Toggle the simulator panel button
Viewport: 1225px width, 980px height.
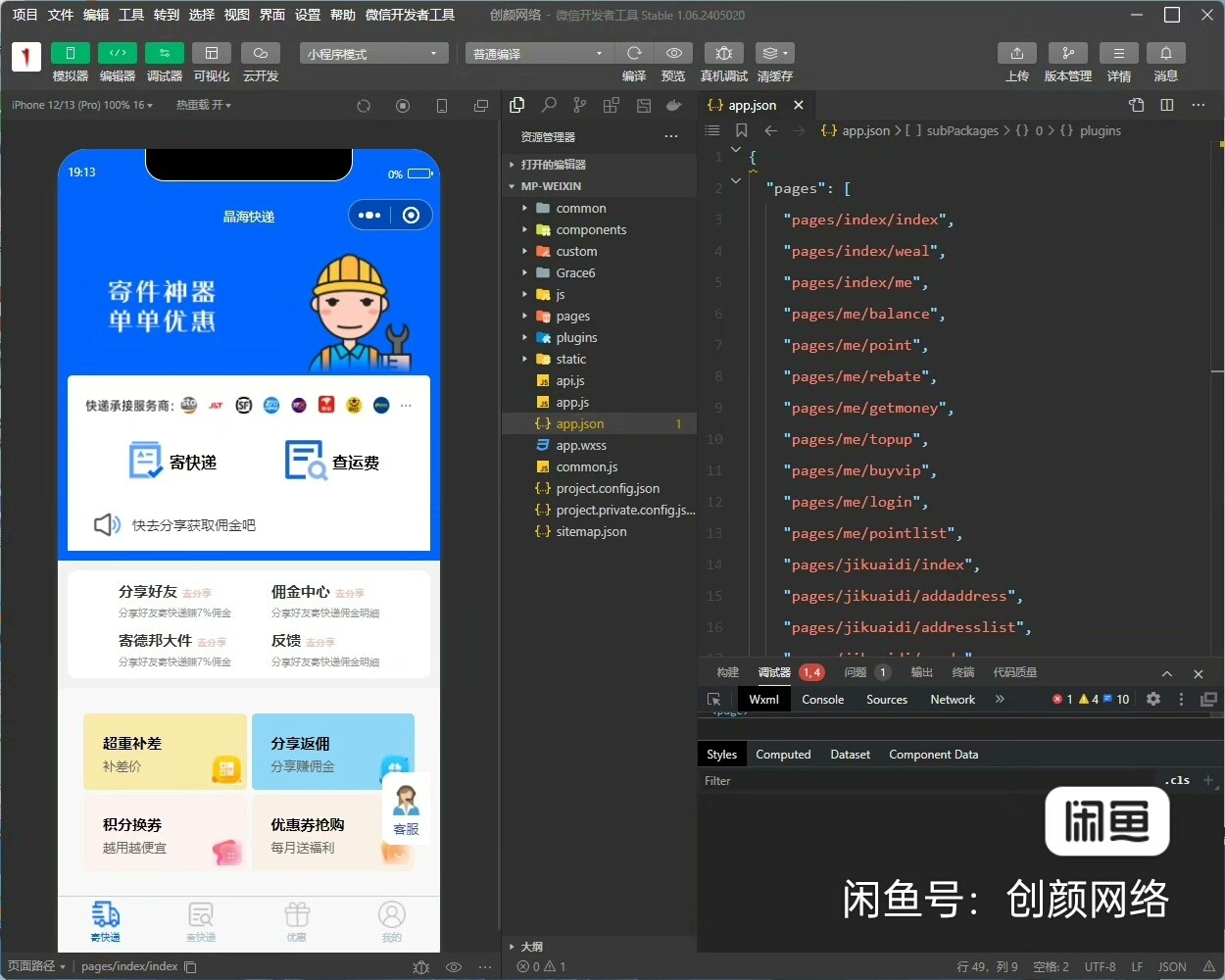71,53
